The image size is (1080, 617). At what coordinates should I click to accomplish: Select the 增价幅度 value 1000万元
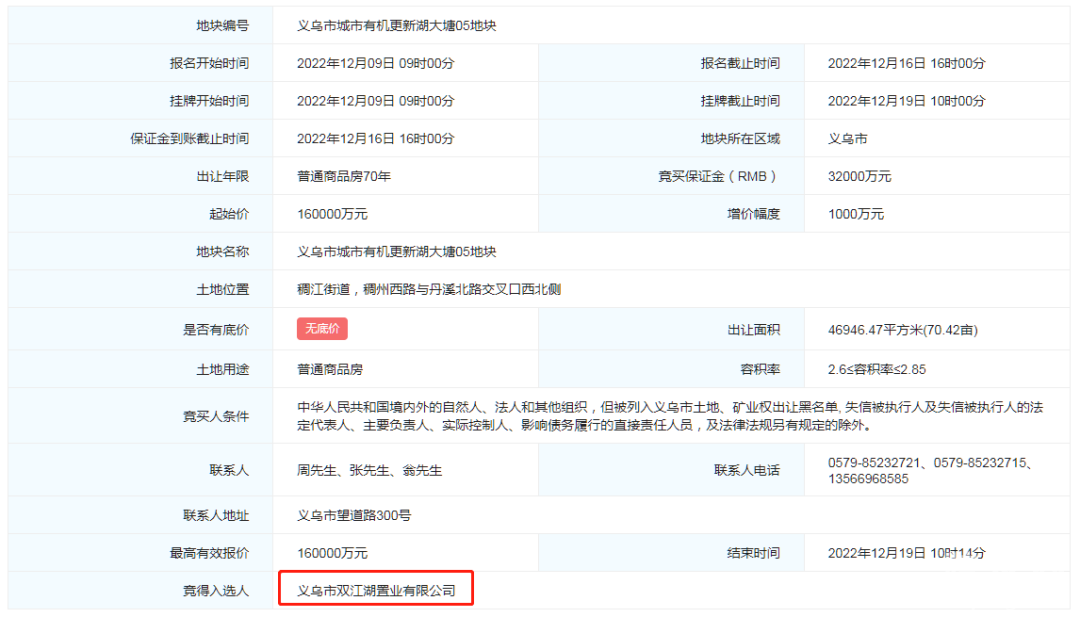(x=856, y=214)
